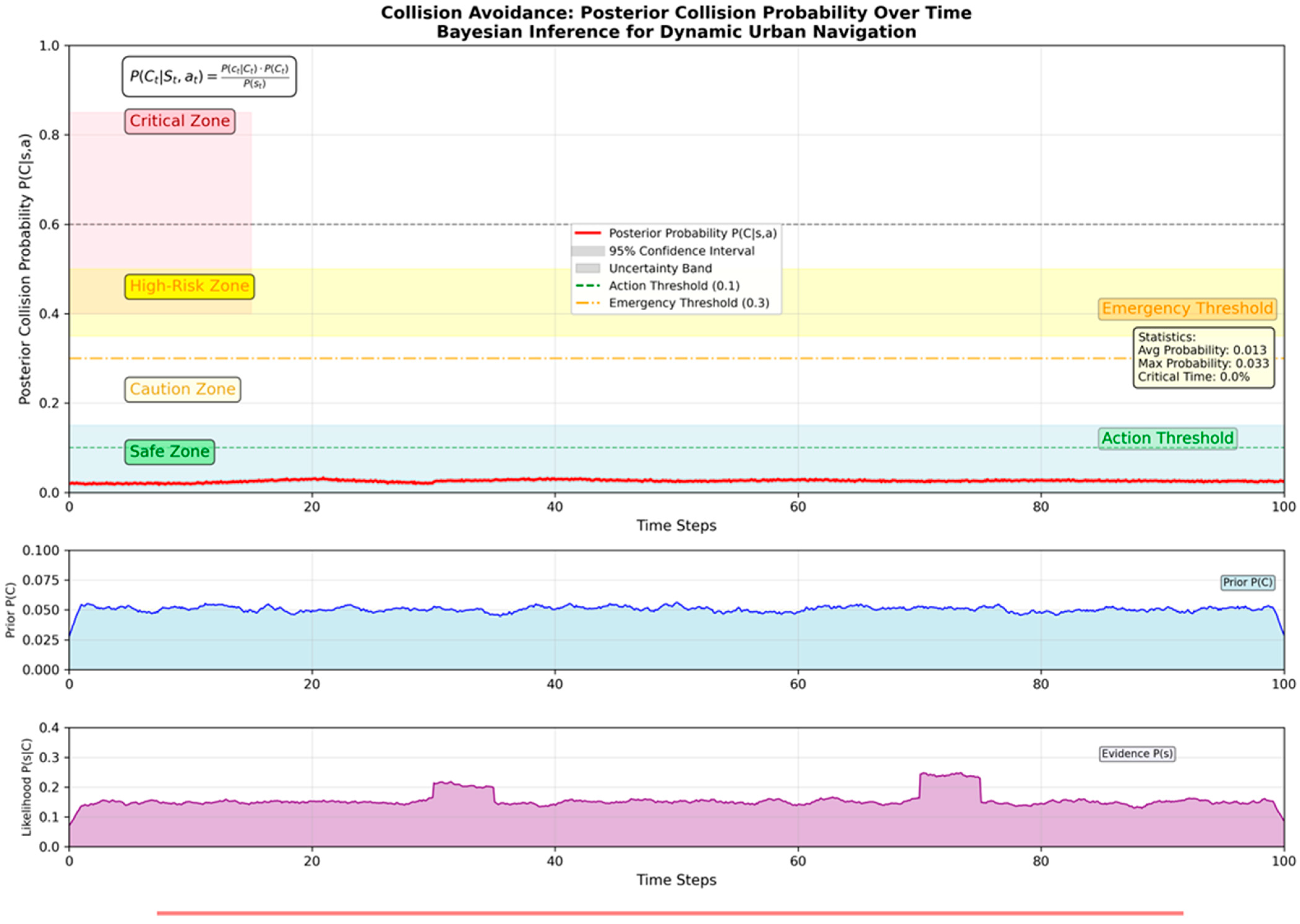Click the y-axis label 'Posterior Collision Probability P(C|s,a)'
Image resolution: width=1300 pixels, height=924 pixels.
tap(24, 269)
